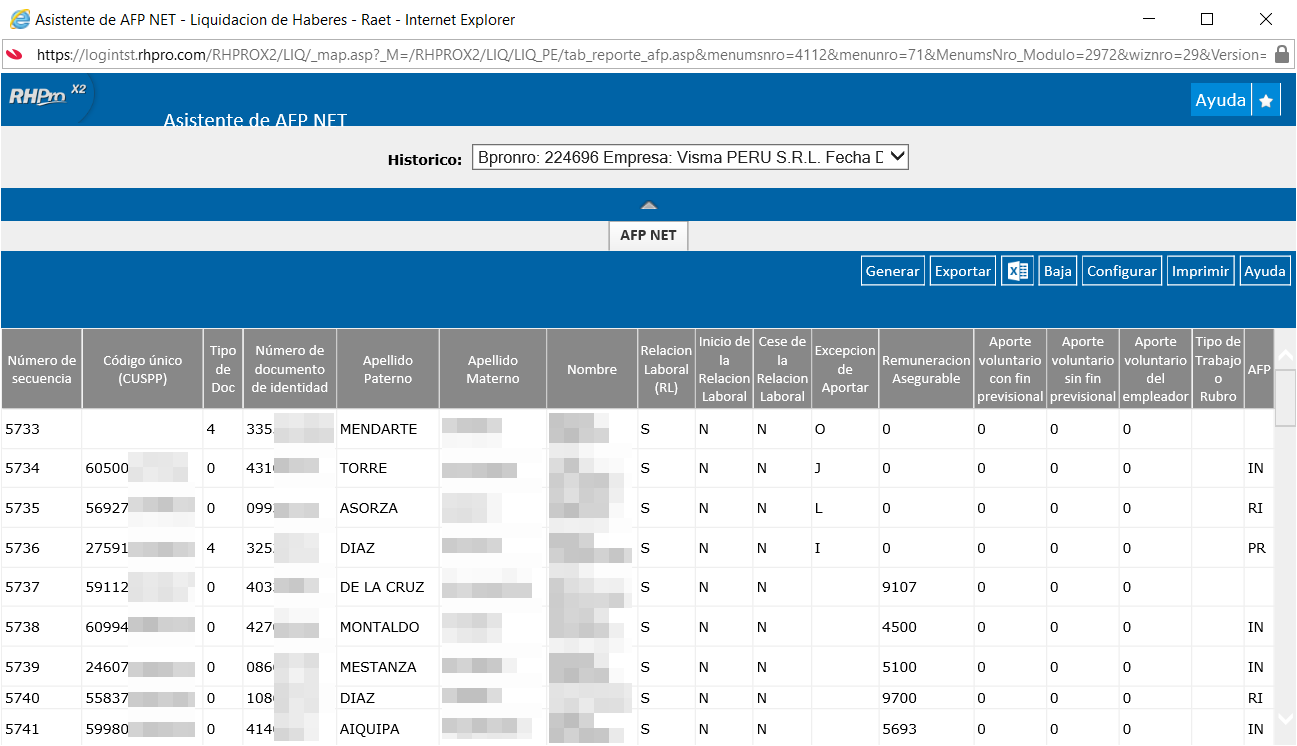Click the Apellido Paterno column header
Screen dimensions: 1297x746
tap(388, 369)
